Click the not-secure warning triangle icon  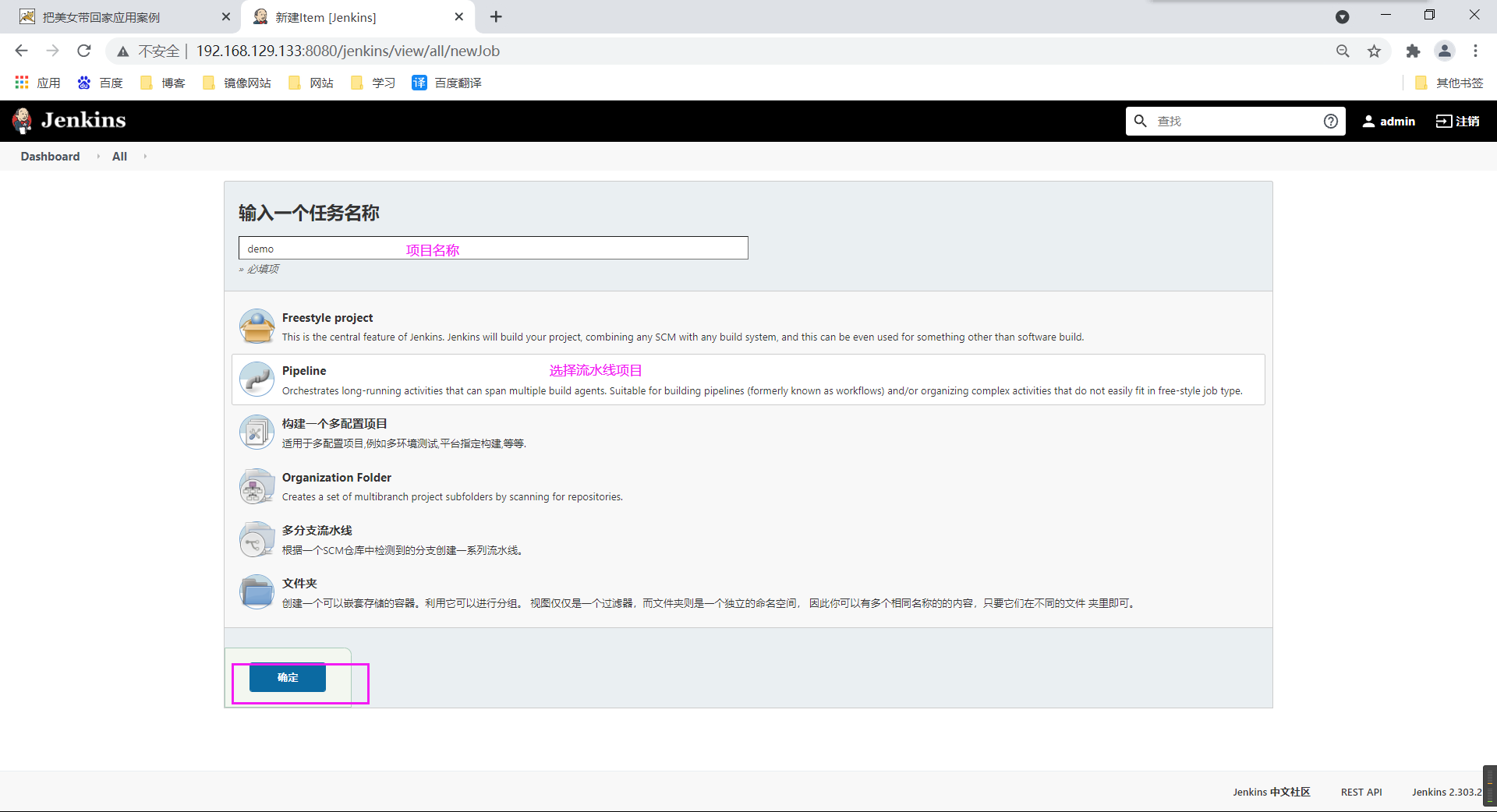point(123,51)
